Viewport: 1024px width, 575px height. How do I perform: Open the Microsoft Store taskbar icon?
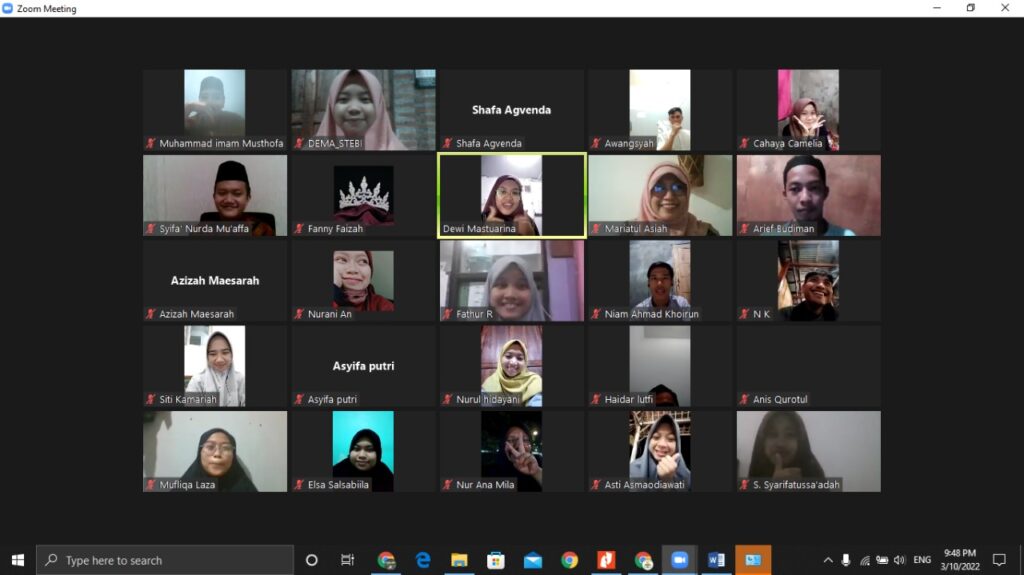pos(496,560)
